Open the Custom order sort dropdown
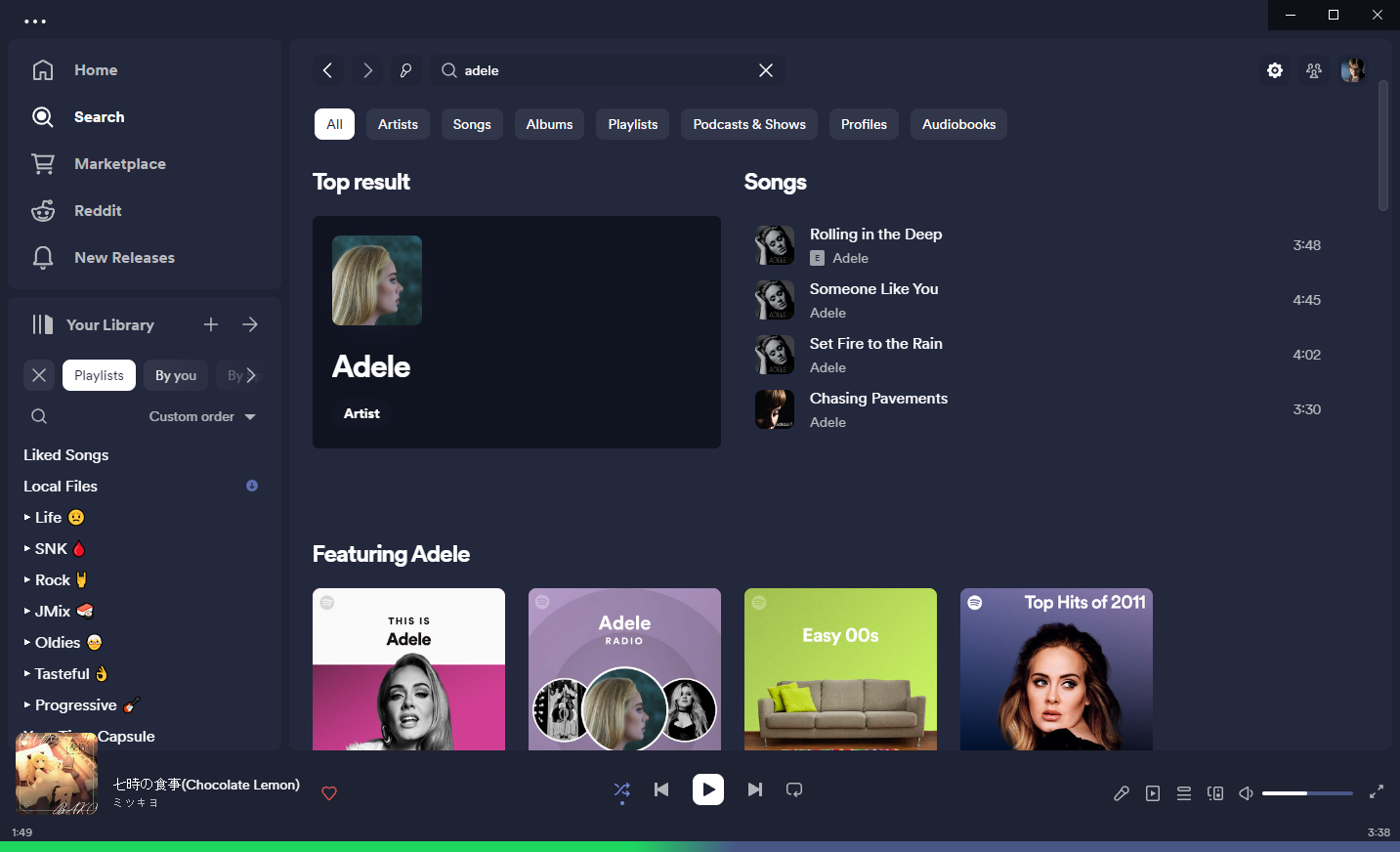Image resolution: width=1400 pixels, height=852 pixels. [x=202, y=416]
